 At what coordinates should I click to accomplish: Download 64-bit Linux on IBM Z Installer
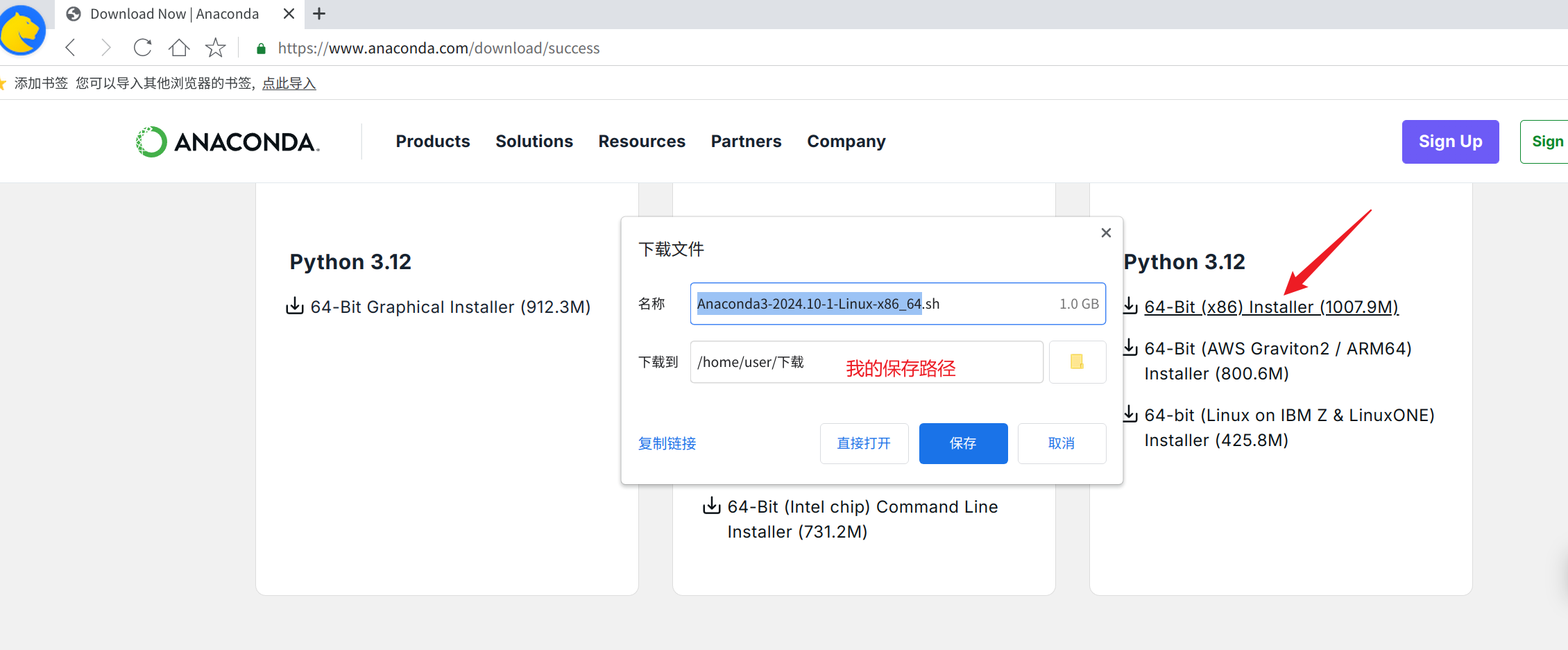coord(1289,427)
